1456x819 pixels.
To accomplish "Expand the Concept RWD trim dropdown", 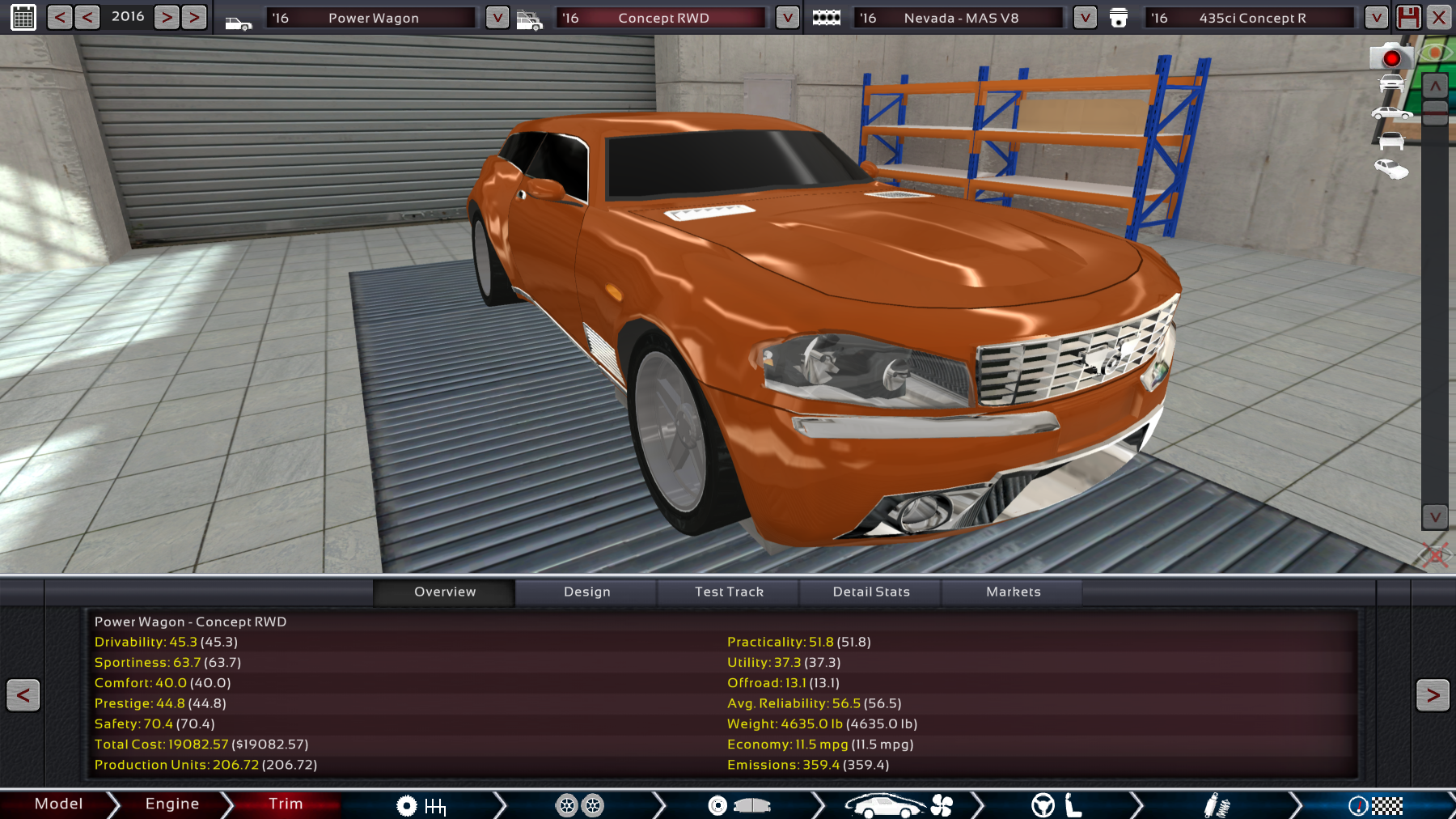I will [x=787, y=17].
